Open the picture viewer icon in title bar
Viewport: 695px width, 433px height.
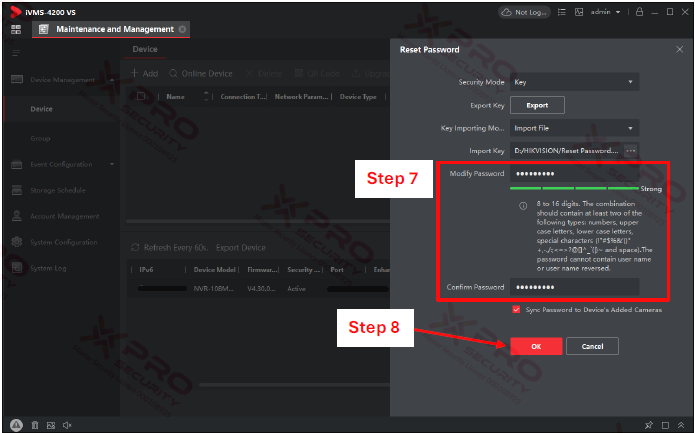579,12
